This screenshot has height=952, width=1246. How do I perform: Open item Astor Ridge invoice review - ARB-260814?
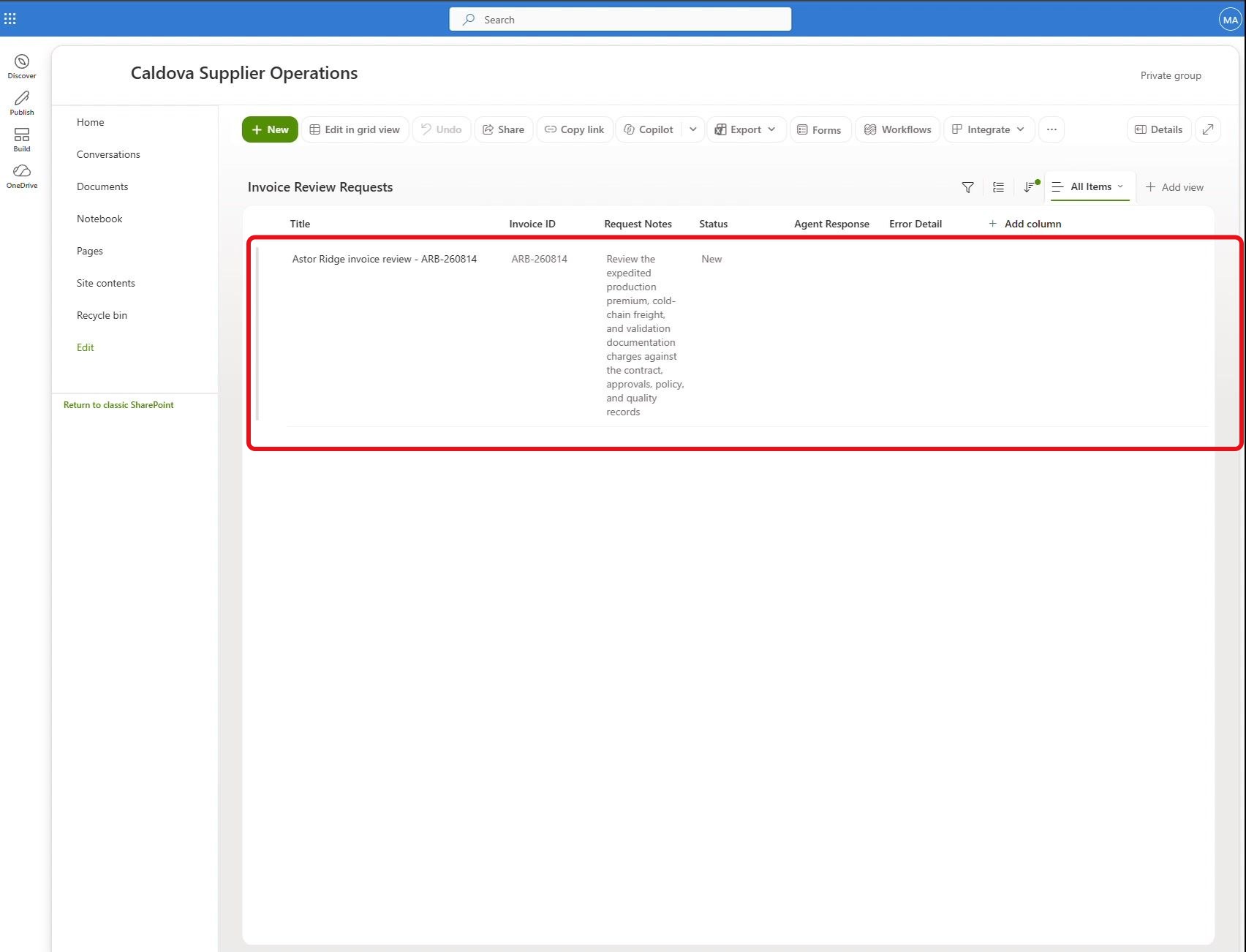click(x=385, y=259)
